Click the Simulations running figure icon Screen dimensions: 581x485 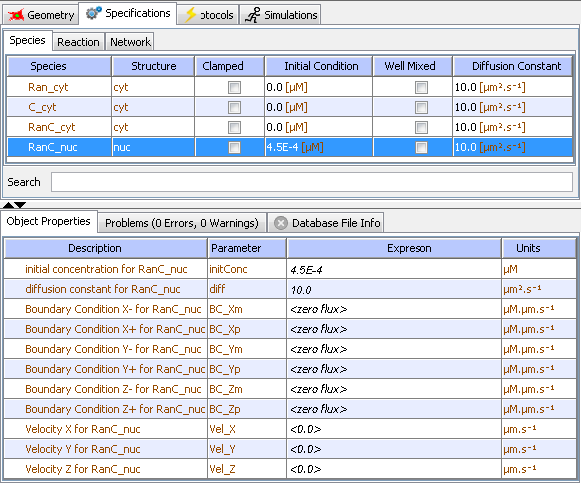tap(253, 15)
